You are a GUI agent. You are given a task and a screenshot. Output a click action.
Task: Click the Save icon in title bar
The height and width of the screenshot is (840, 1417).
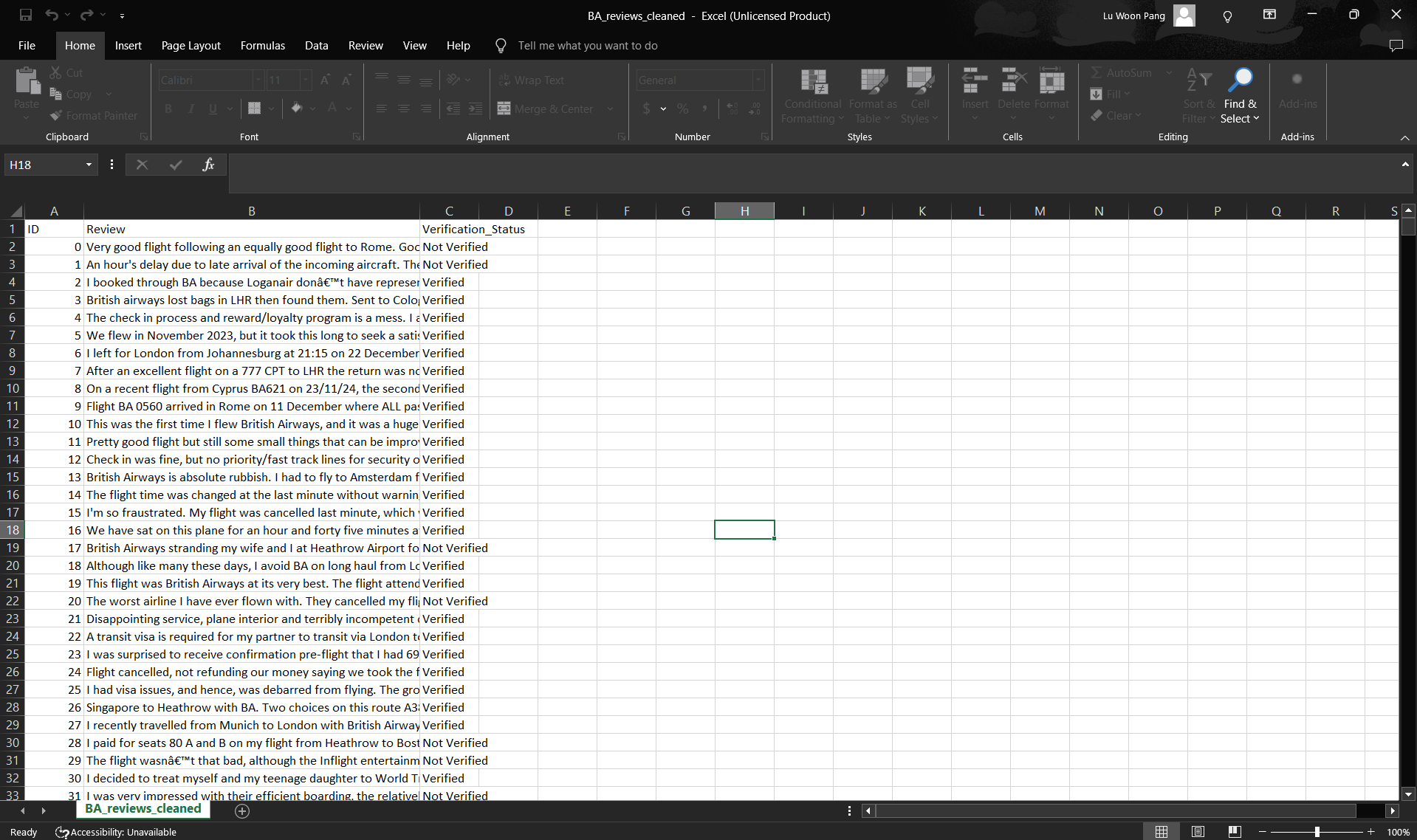coord(26,15)
